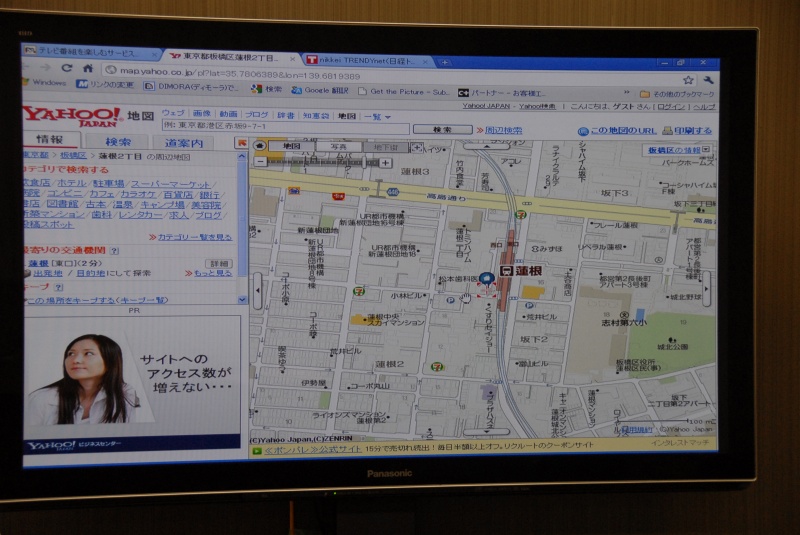Open the Get the Picture bookmark

[x=403, y=92]
